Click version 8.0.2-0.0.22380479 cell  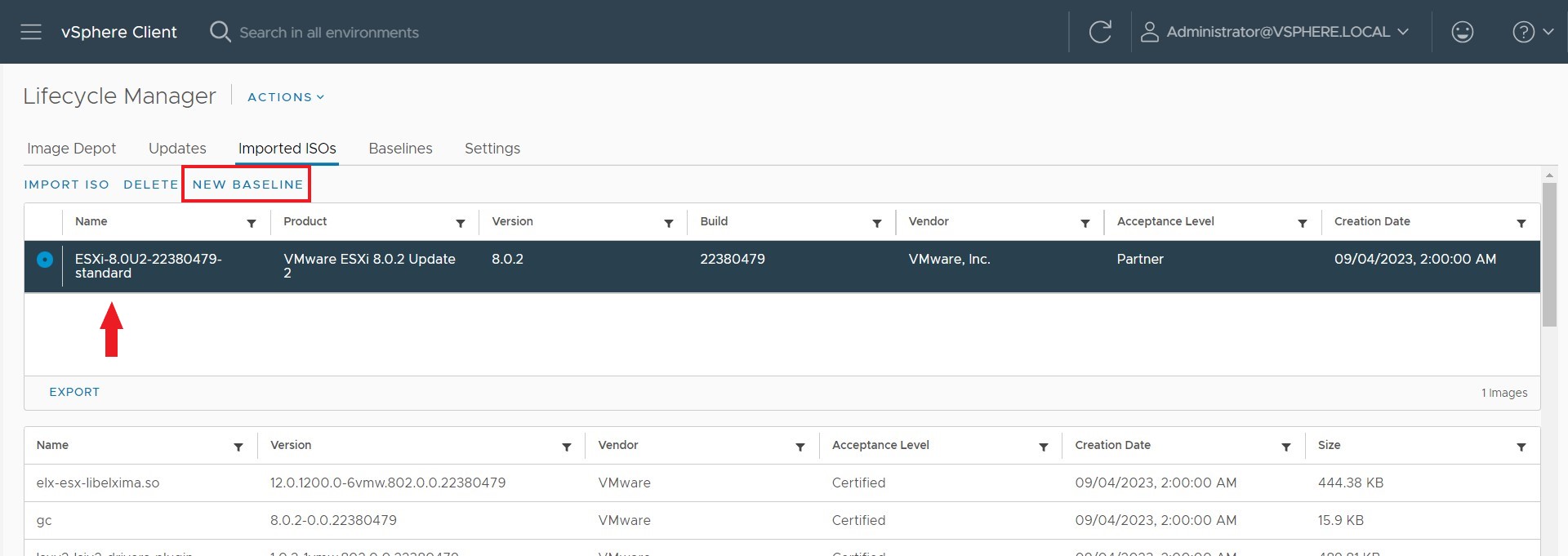point(333,520)
